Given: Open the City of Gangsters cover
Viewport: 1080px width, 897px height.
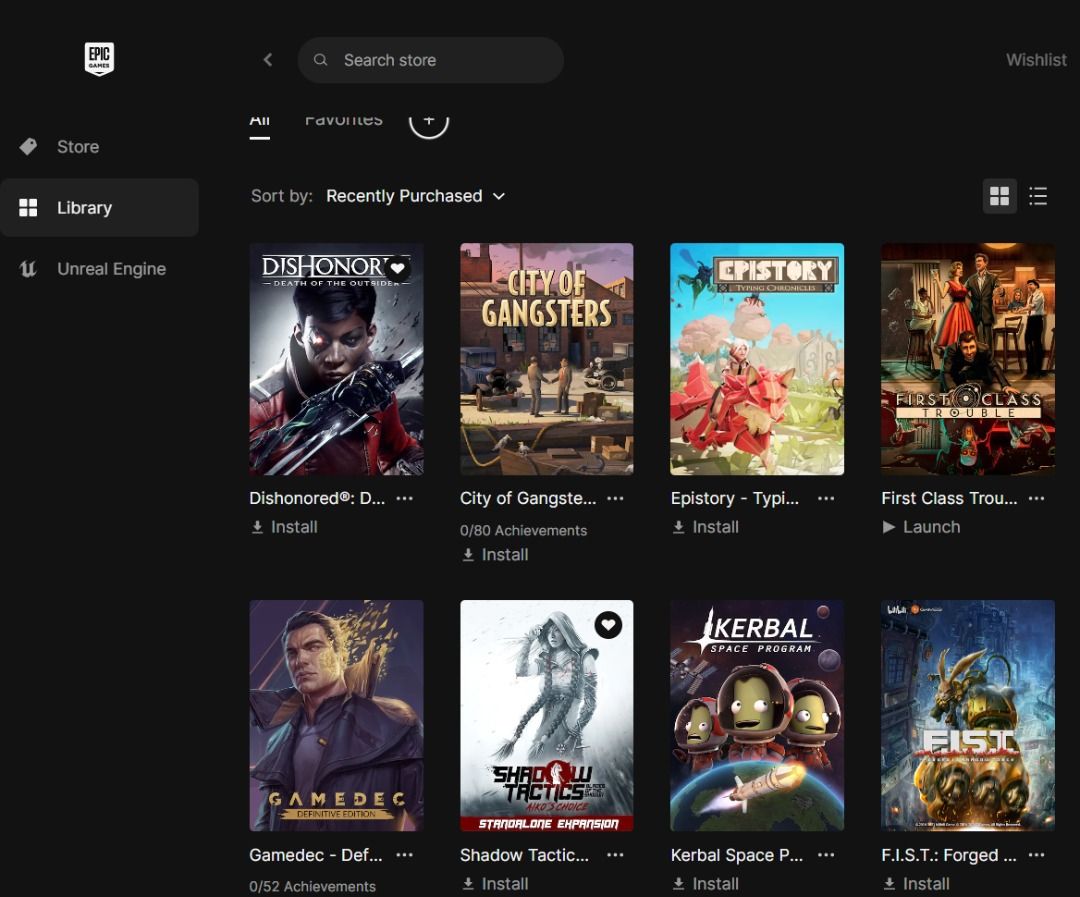Looking at the screenshot, I should point(547,359).
